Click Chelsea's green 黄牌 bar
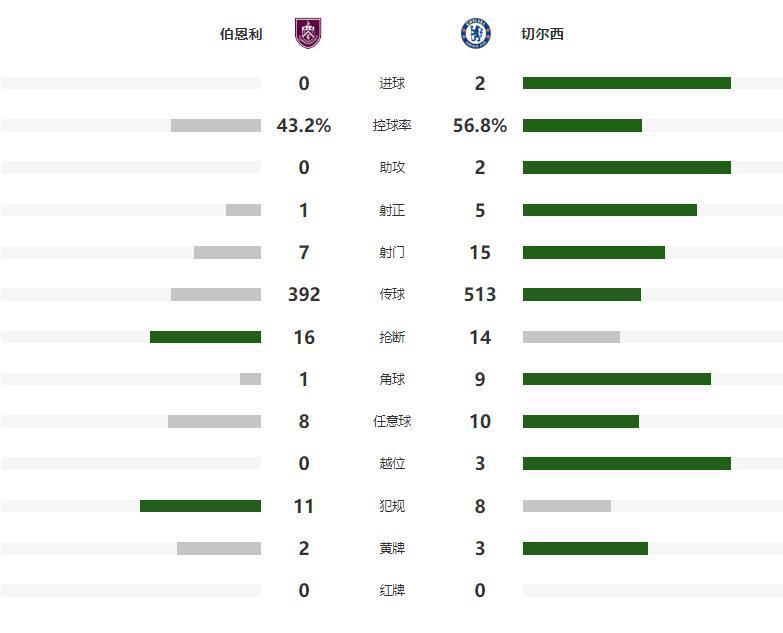The height and width of the screenshot is (633, 783). [585, 548]
